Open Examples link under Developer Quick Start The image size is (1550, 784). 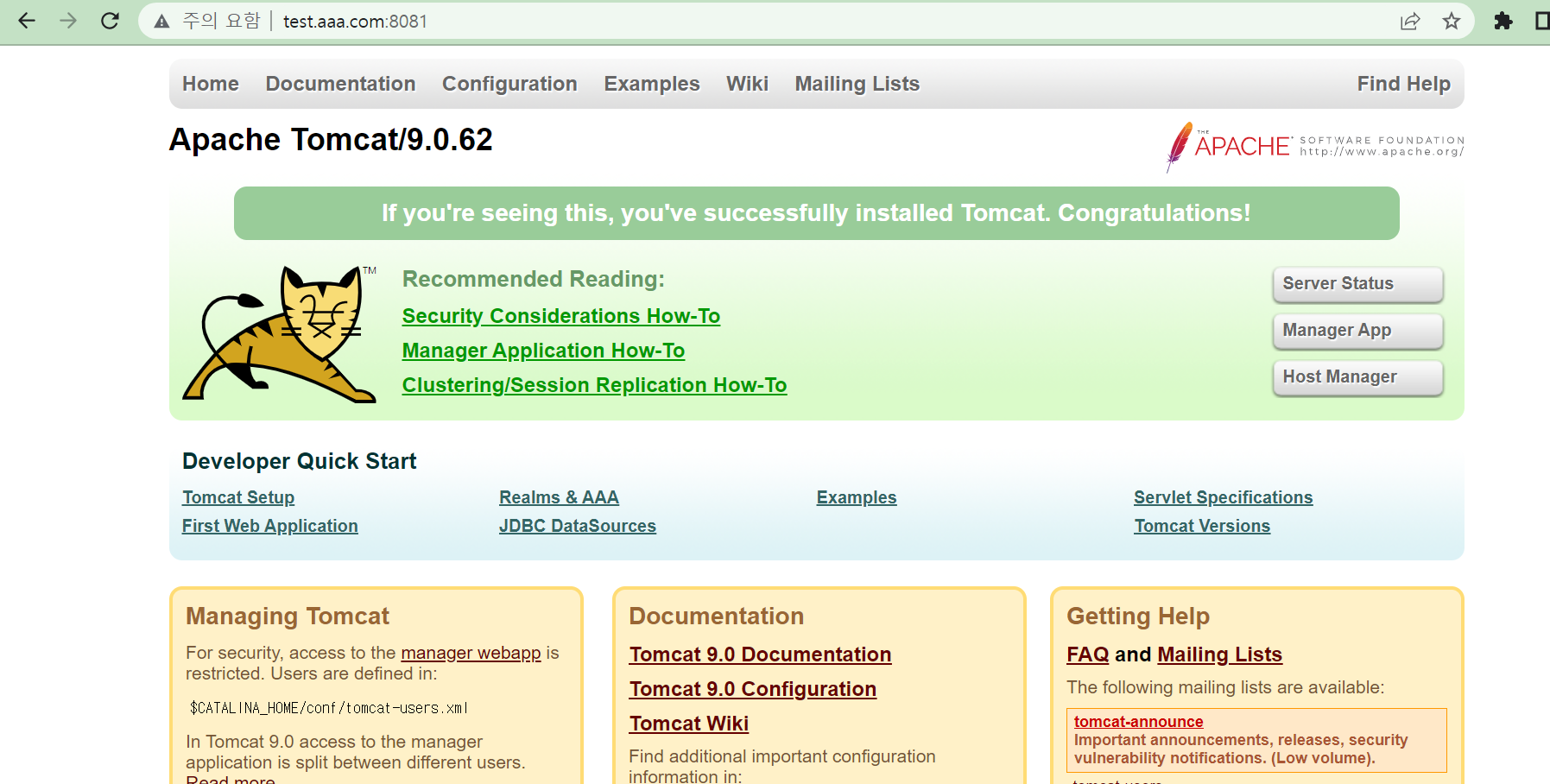pyautogui.click(x=857, y=497)
